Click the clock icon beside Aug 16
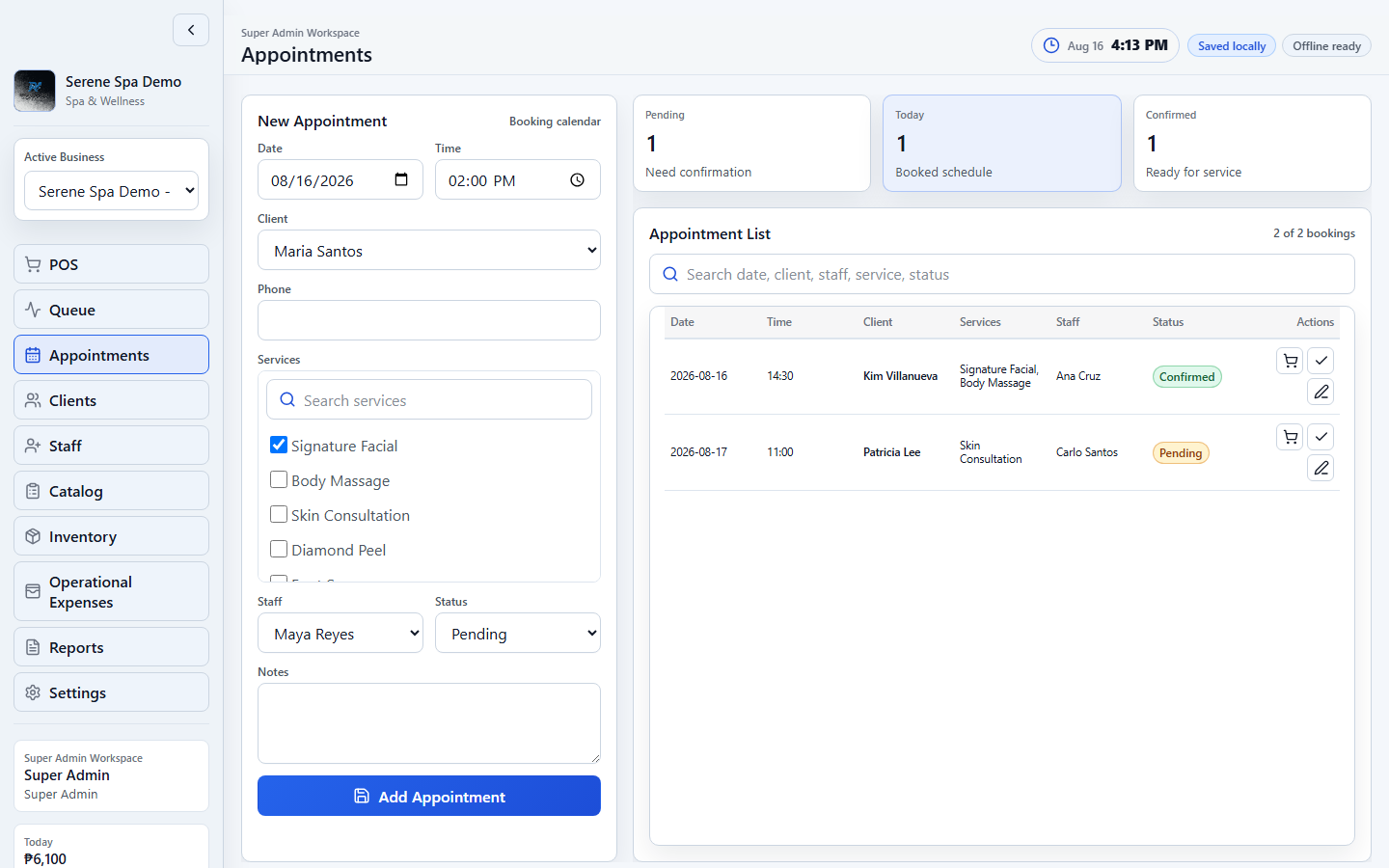The width and height of the screenshot is (1389, 868). 1051,45
